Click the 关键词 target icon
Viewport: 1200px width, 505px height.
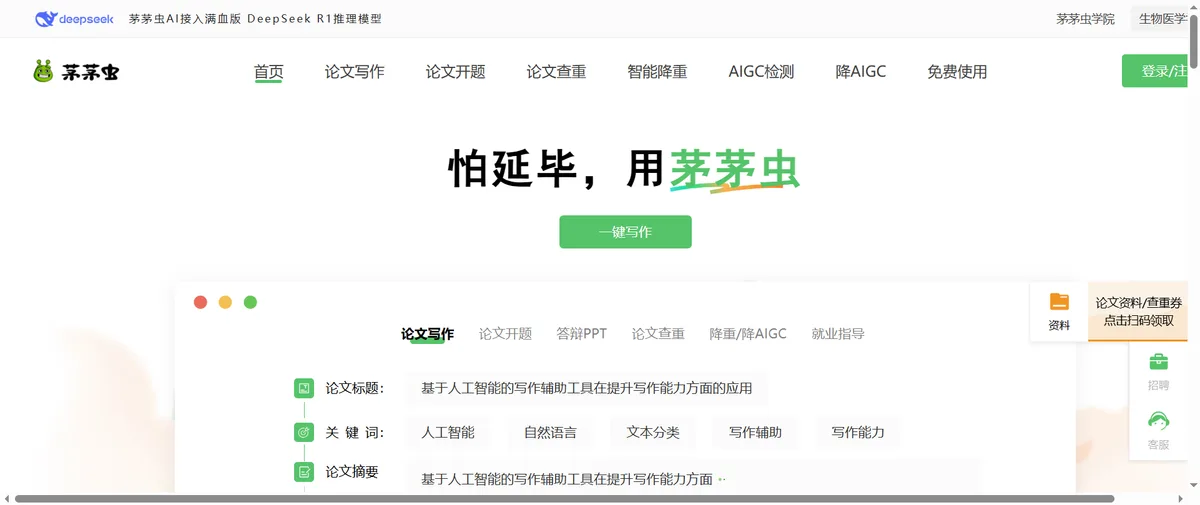pyautogui.click(x=304, y=432)
